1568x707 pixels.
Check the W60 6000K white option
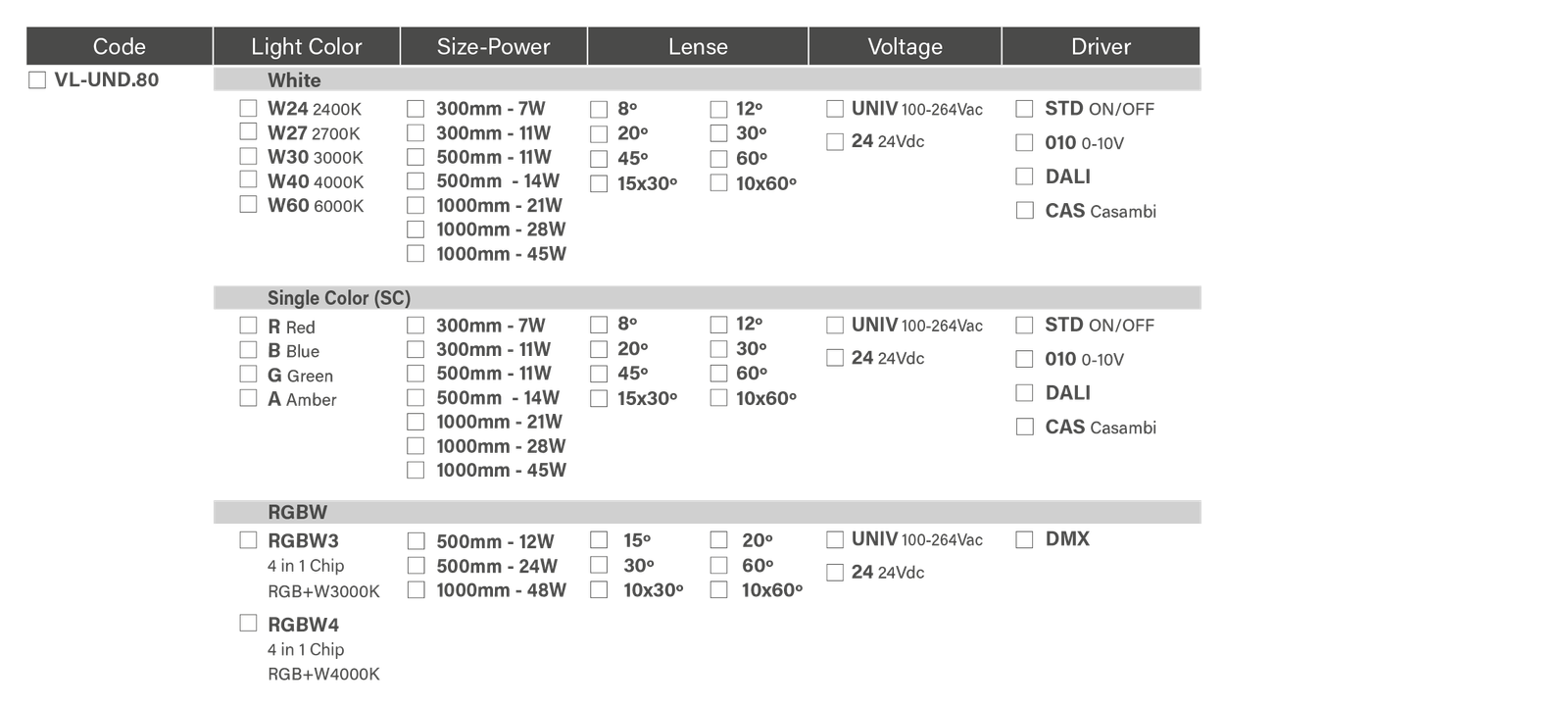point(249,204)
